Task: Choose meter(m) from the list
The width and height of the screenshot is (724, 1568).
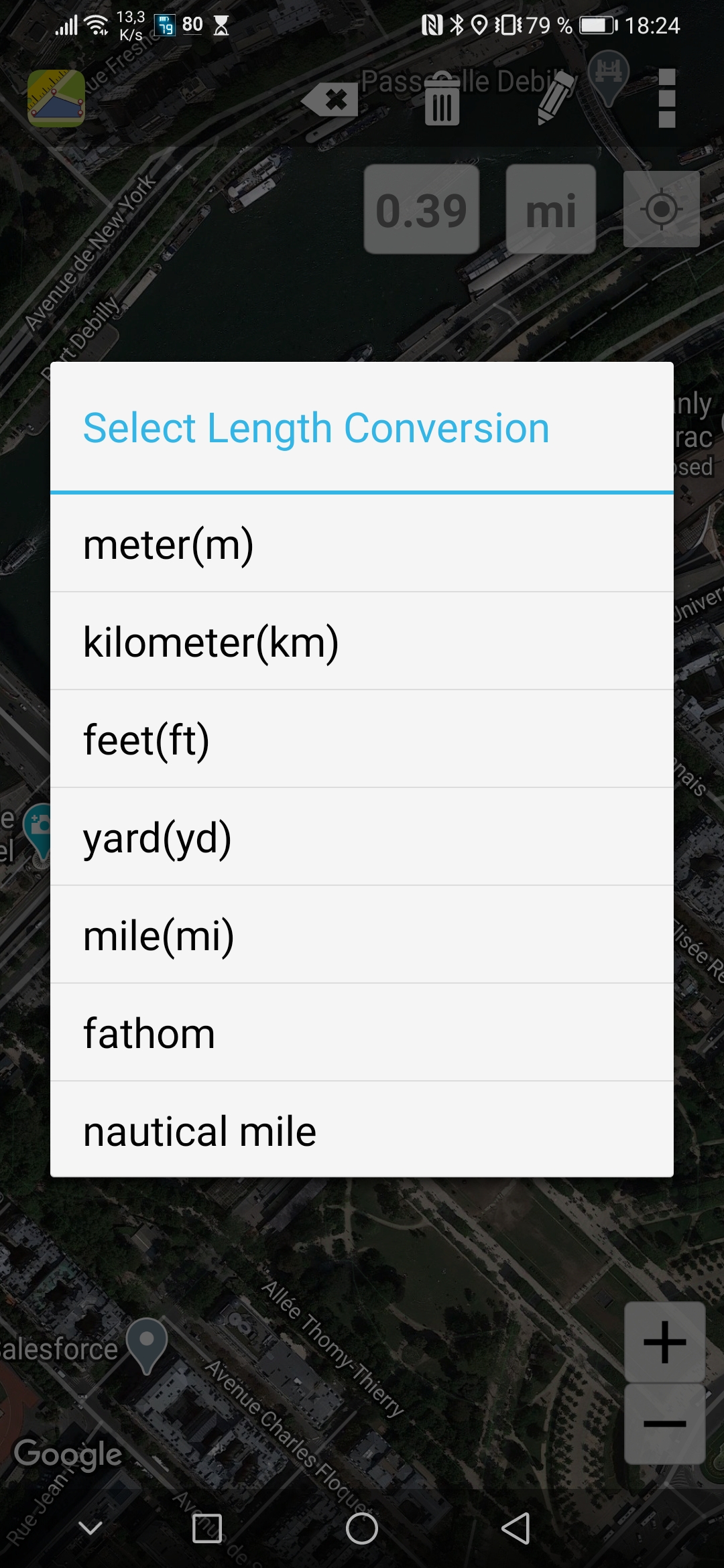Action: [x=362, y=543]
